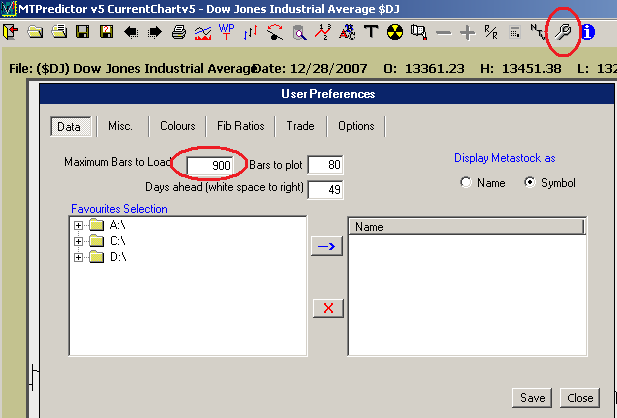
Task: Select the D:\ tree item
Action: click(118, 257)
